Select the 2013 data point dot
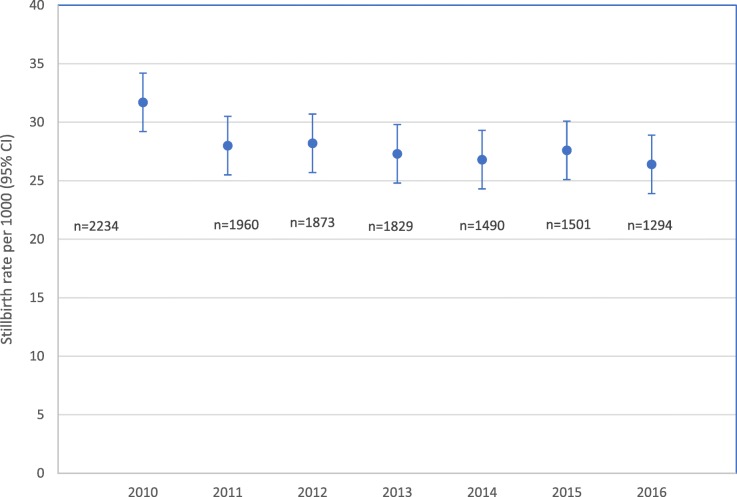737x497 pixels. pos(397,154)
